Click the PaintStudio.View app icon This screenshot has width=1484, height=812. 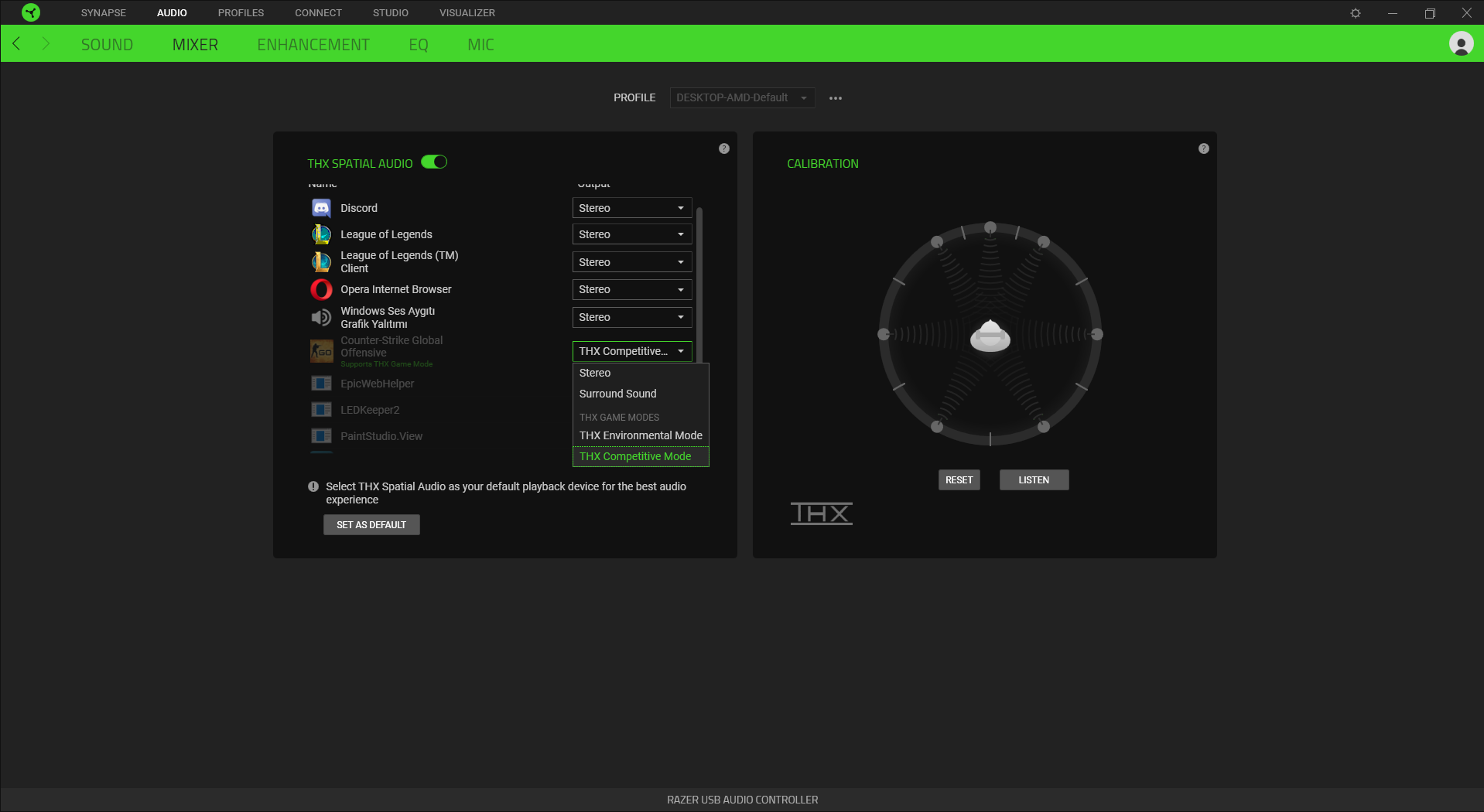tap(321, 436)
